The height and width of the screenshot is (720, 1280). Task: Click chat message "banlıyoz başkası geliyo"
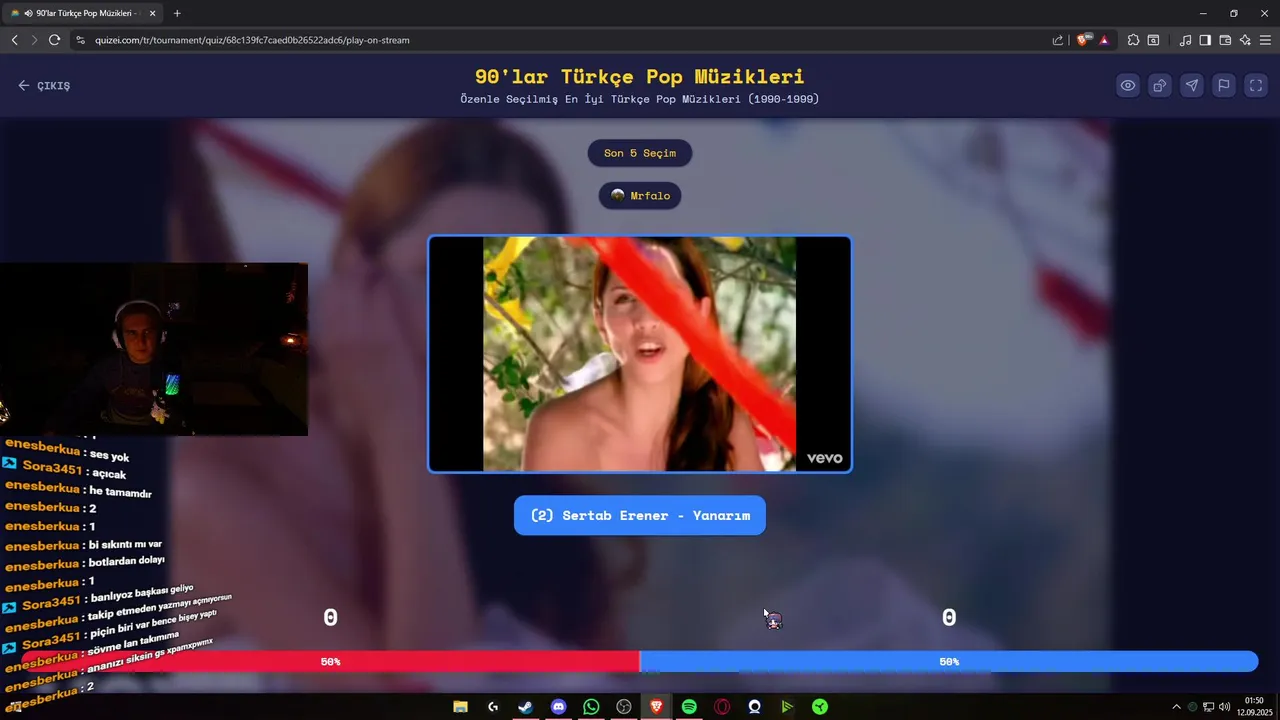(x=141, y=594)
